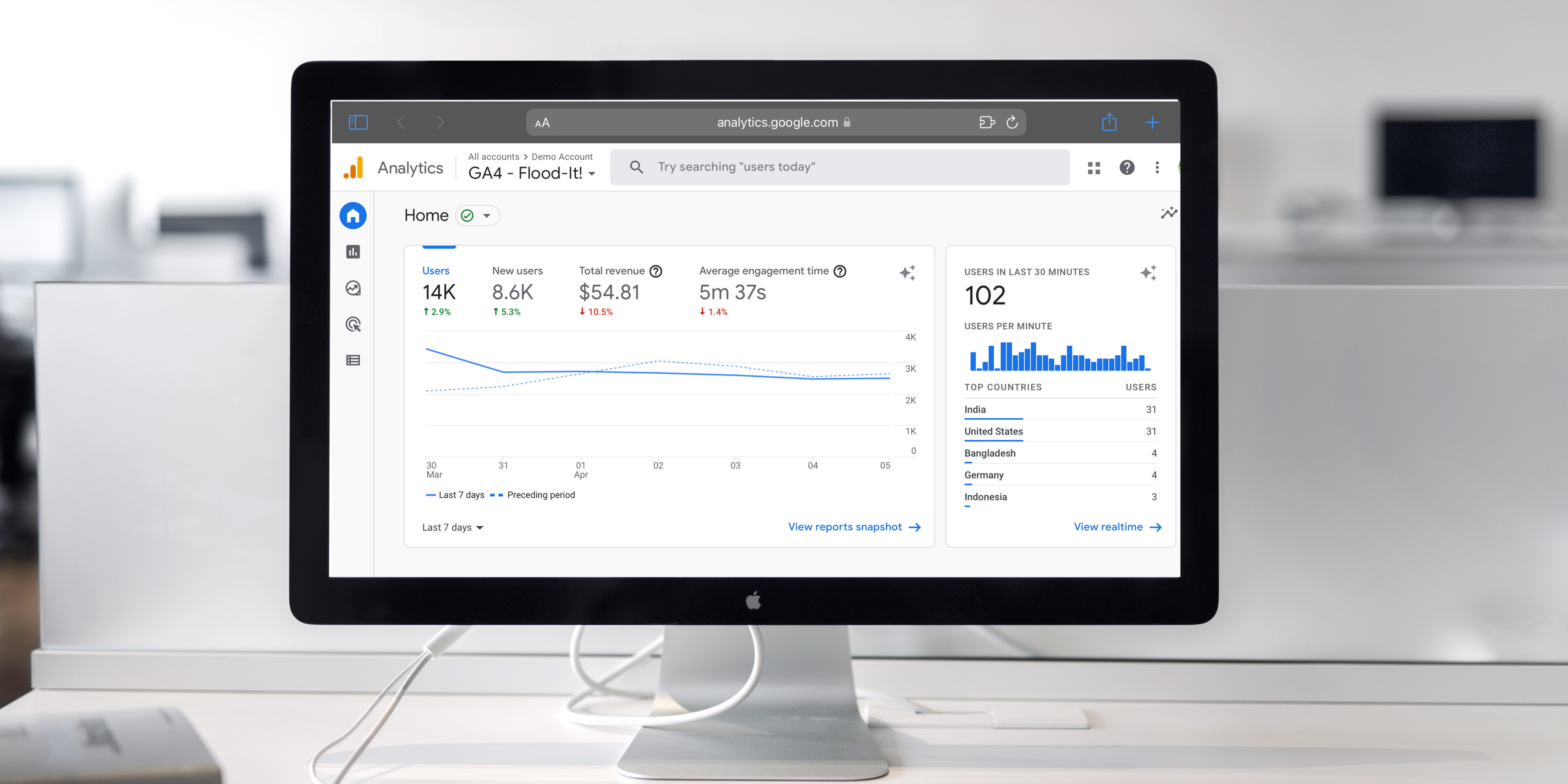The width and height of the screenshot is (1568, 784).
Task: Click Demo Account breadcrumb
Action: pyautogui.click(x=562, y=157)
